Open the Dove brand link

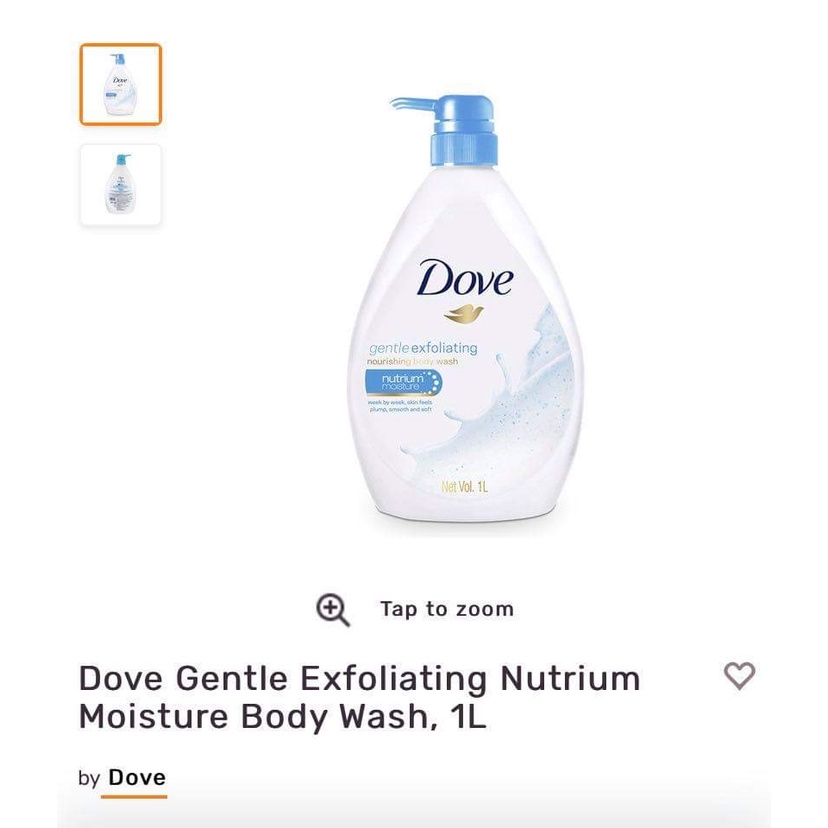tap(137, 777)
